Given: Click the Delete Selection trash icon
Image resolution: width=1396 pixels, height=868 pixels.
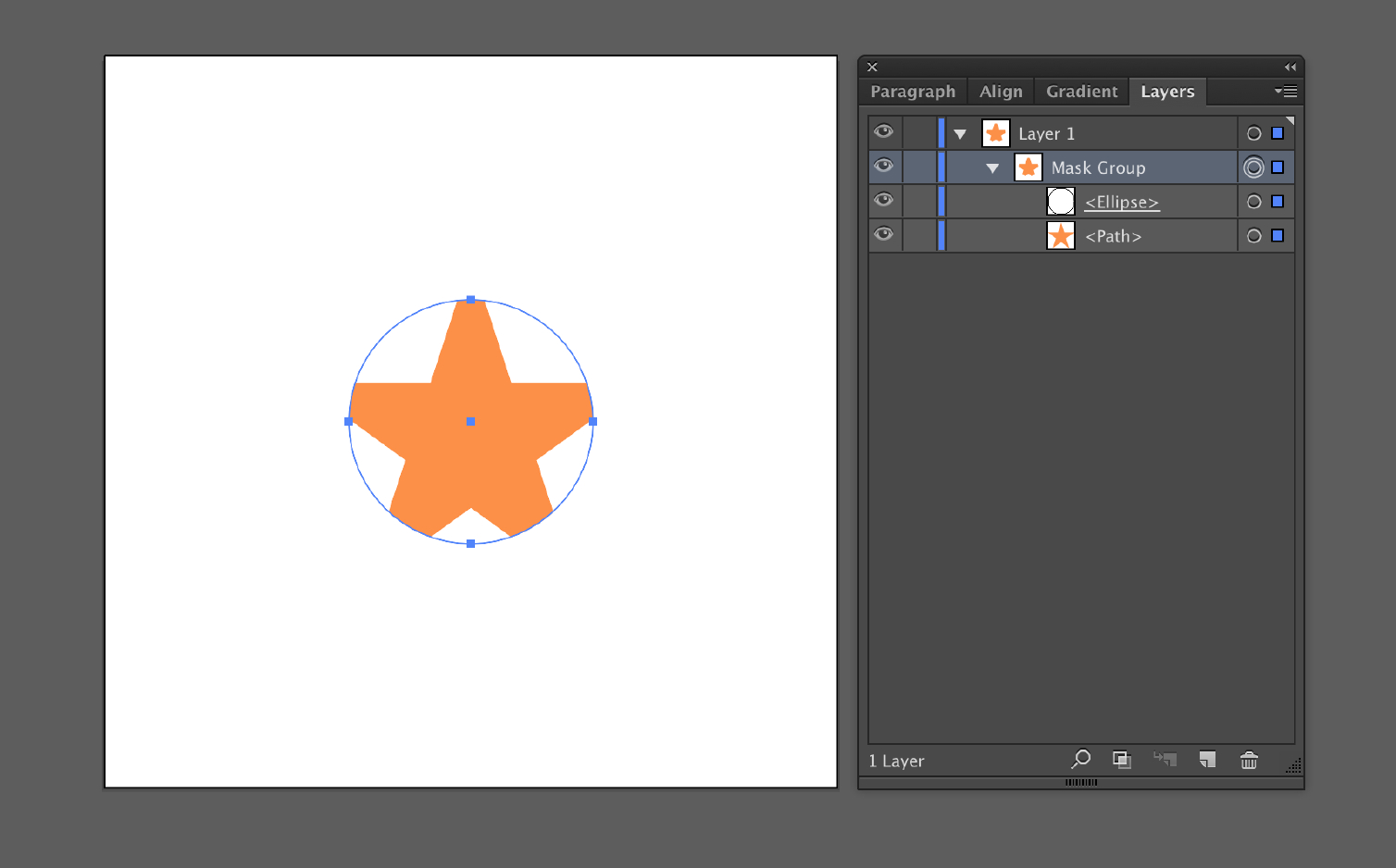Looking at the screenshot, I should coord(1249,760).
